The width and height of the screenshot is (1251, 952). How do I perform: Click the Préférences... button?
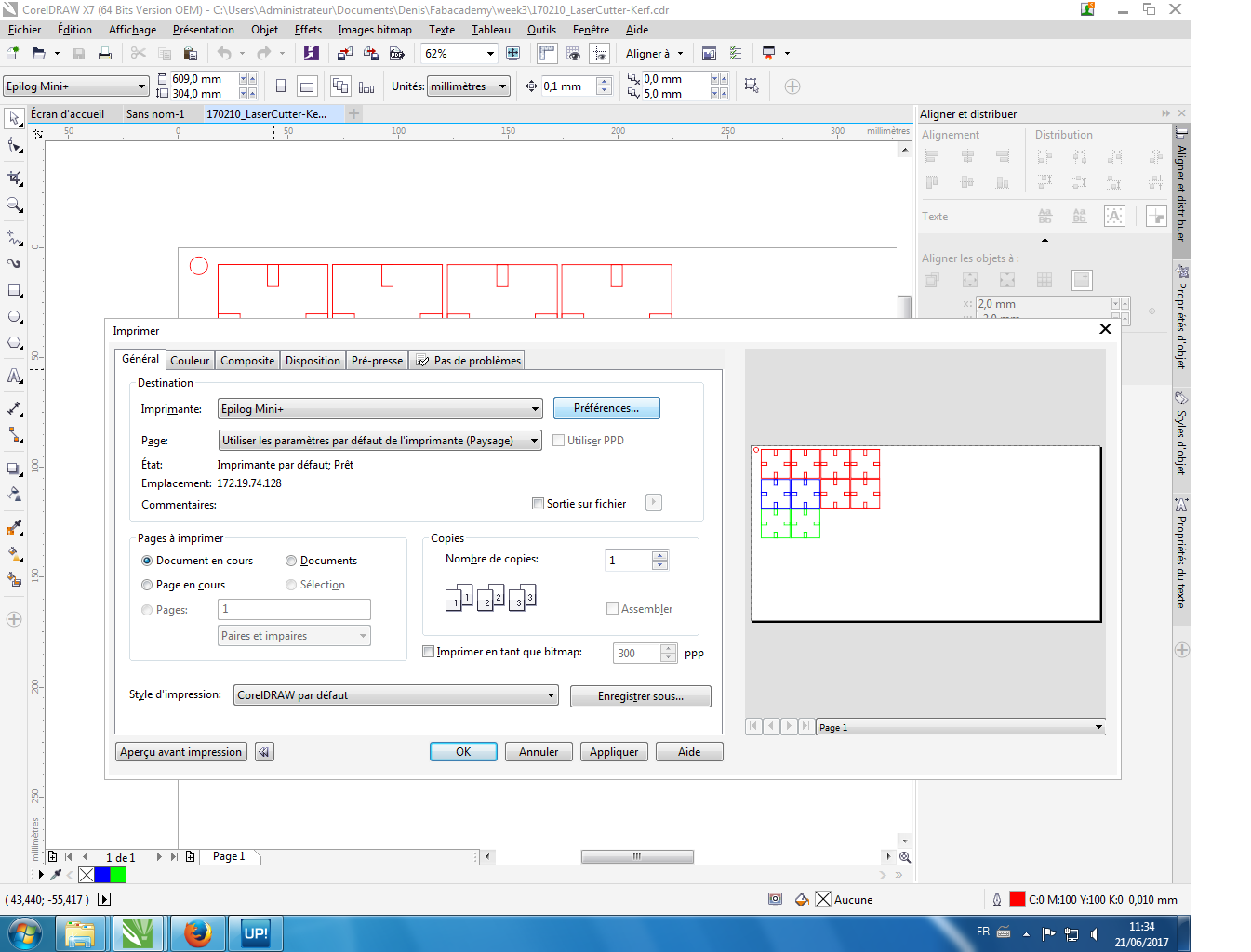(x=606, y=408)
